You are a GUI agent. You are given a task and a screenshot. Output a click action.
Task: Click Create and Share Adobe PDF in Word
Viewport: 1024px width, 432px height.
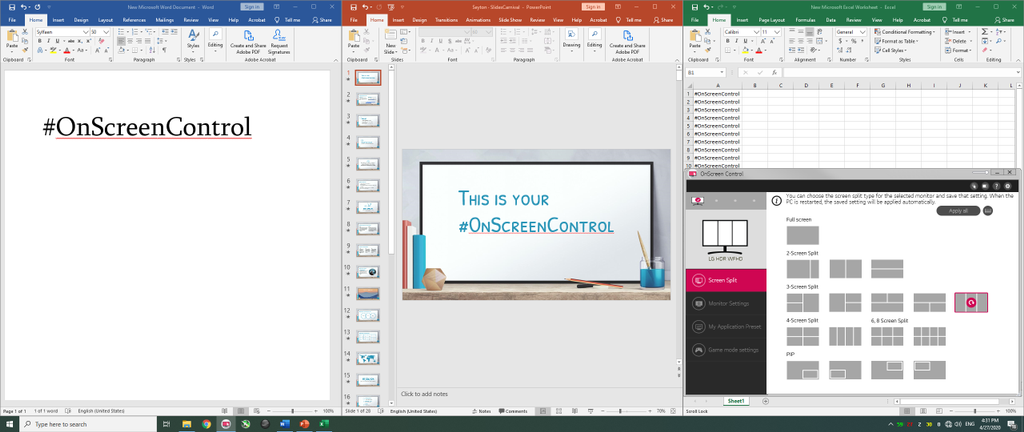[x=248, y=41]
